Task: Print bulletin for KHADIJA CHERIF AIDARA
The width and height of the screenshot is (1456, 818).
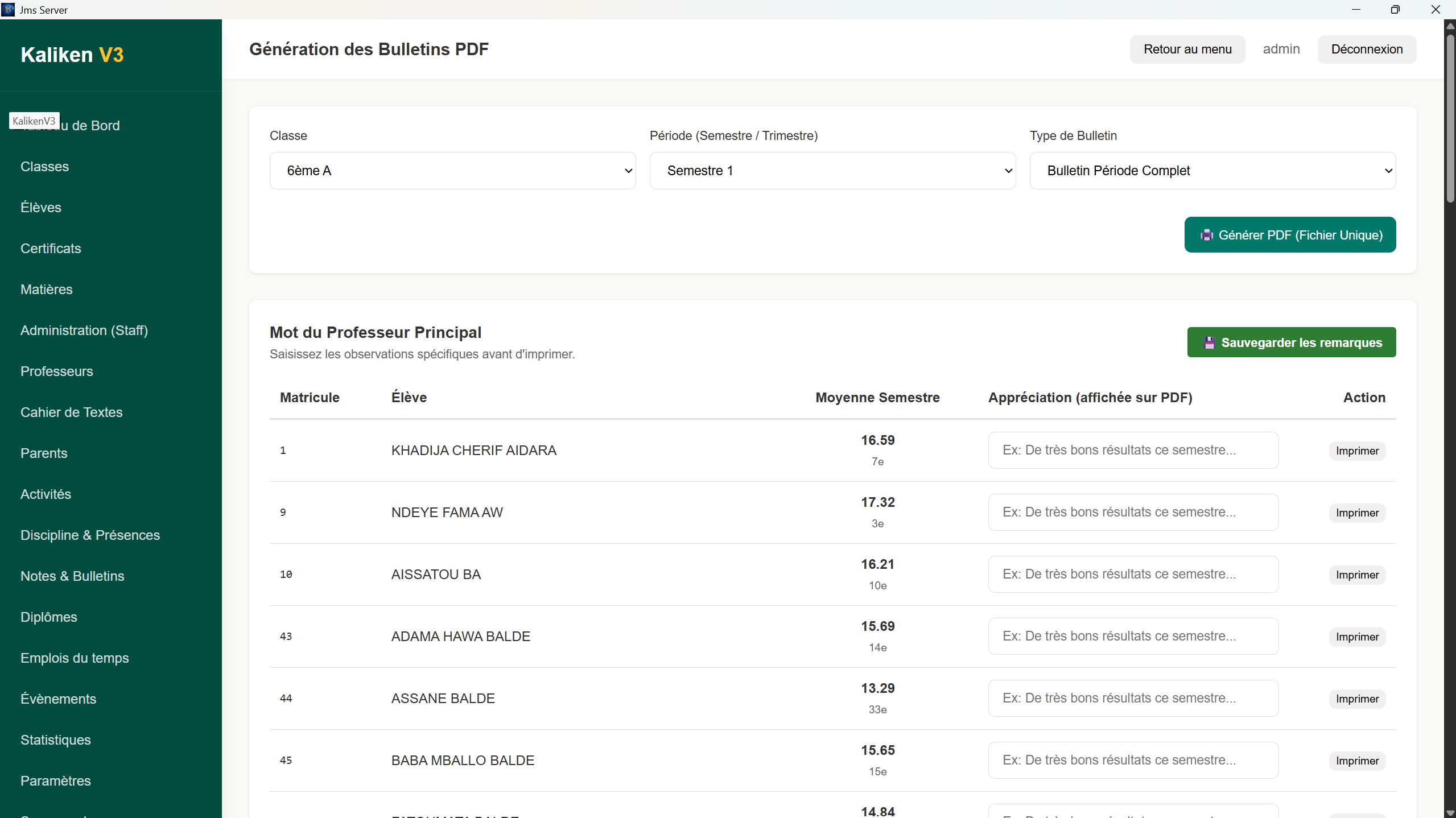Action: click(x=1357, y=451)
